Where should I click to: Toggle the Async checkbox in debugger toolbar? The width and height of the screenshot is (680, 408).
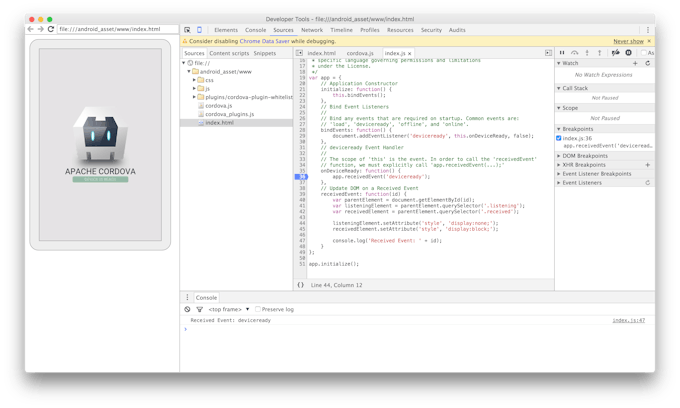[644, 53]
